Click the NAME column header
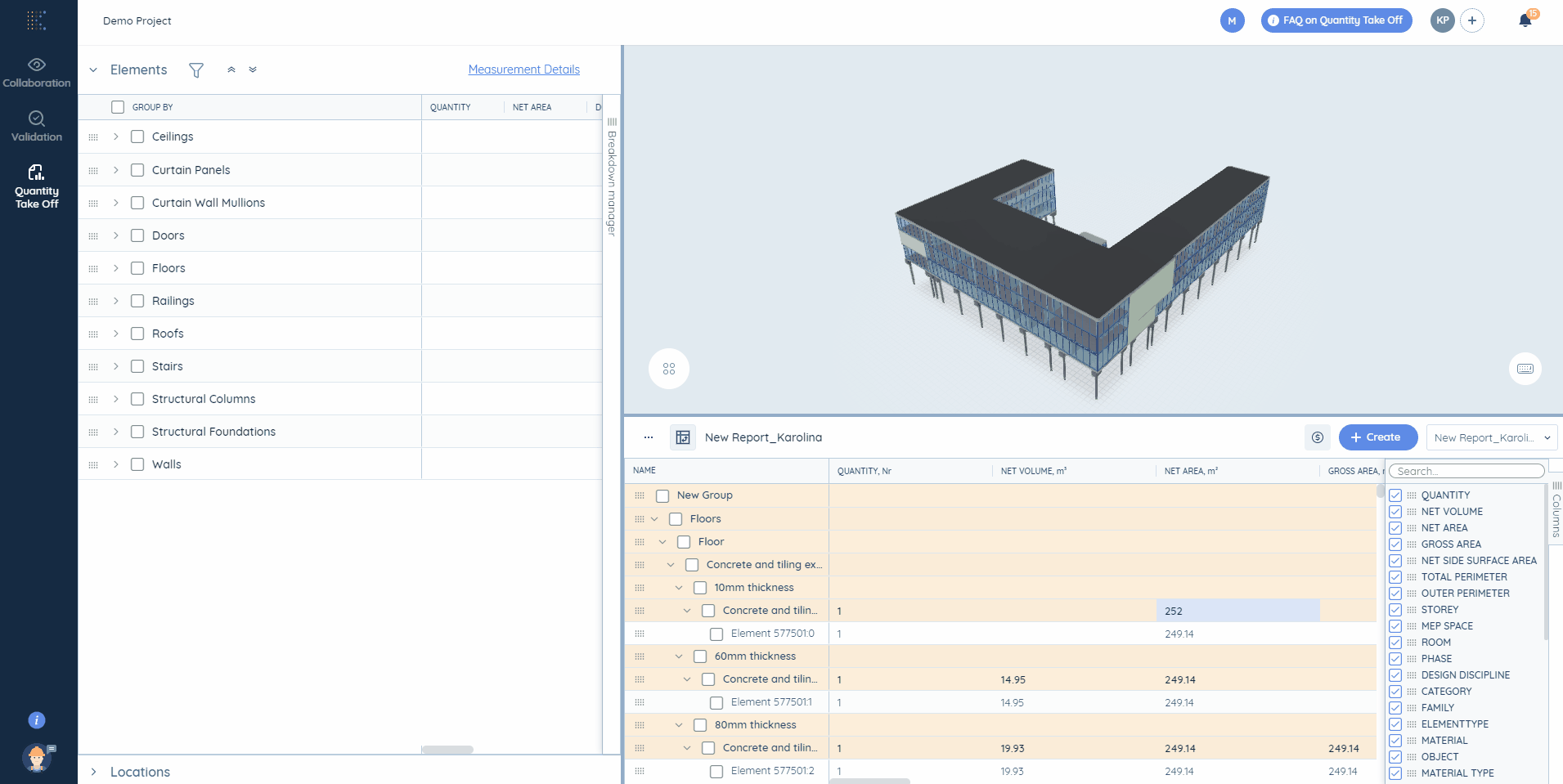The width and height of the screenshot is (1563, 784). click(645, 471)
